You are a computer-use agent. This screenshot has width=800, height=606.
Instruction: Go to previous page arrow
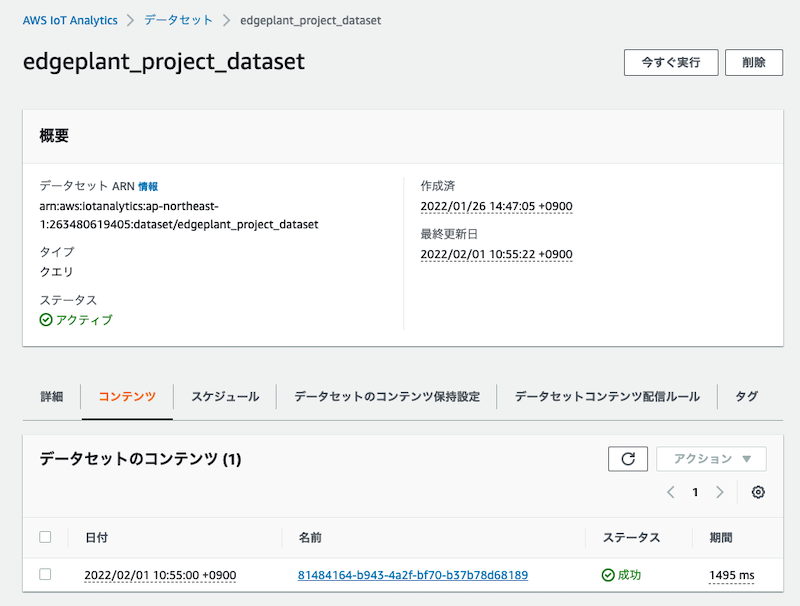[x=671, y=492]
